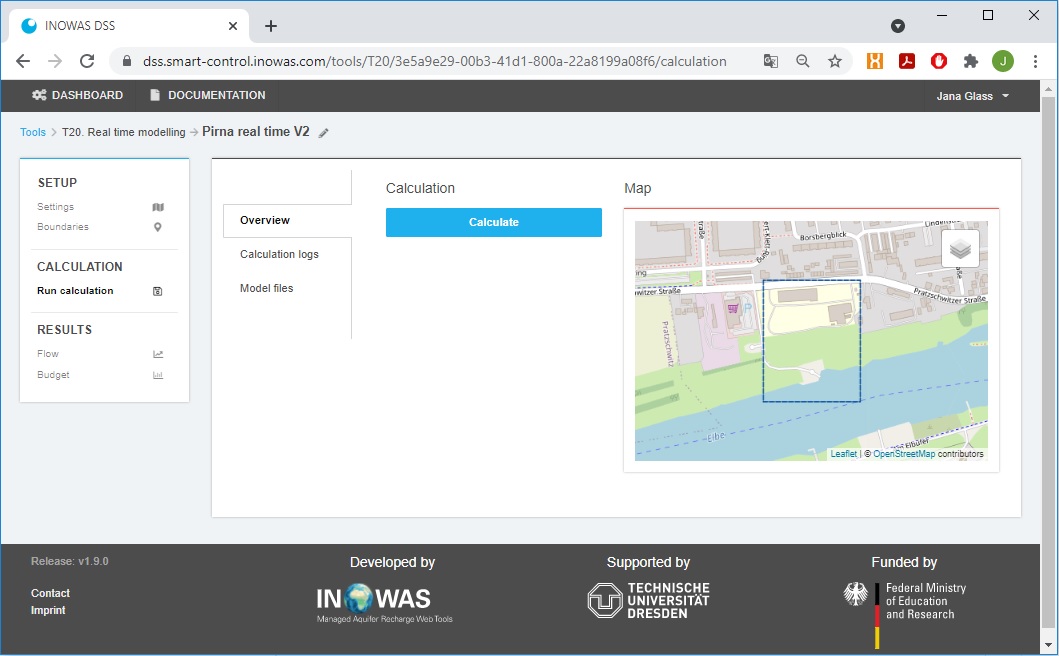Open the Documentation page
Screen dimensions: 1059x656
[207, 95]
